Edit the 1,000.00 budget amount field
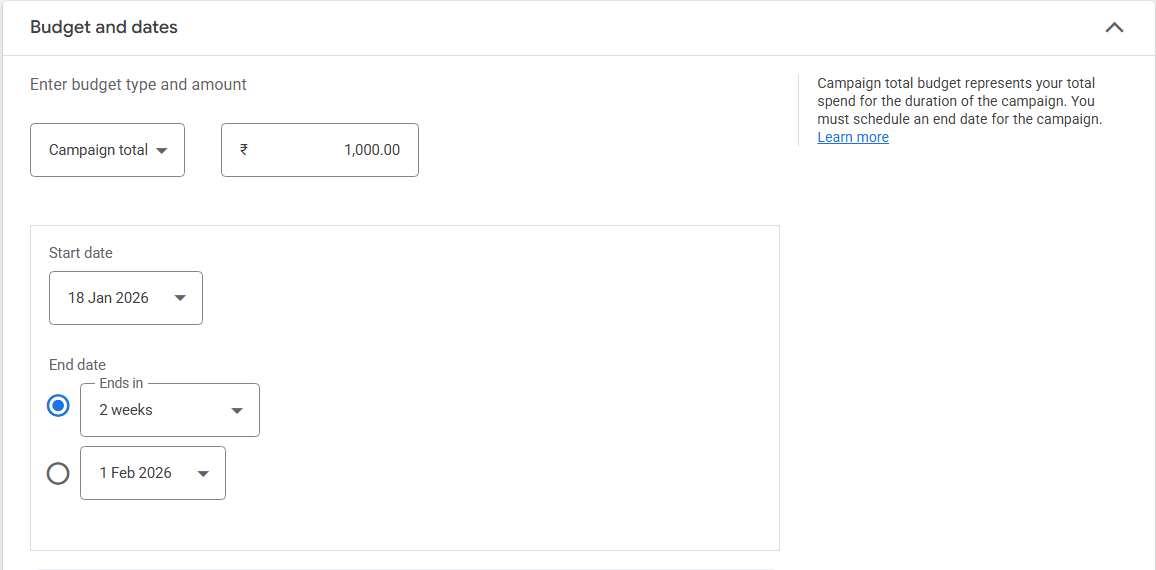1156x570 pixels. (x=320, y=150)
